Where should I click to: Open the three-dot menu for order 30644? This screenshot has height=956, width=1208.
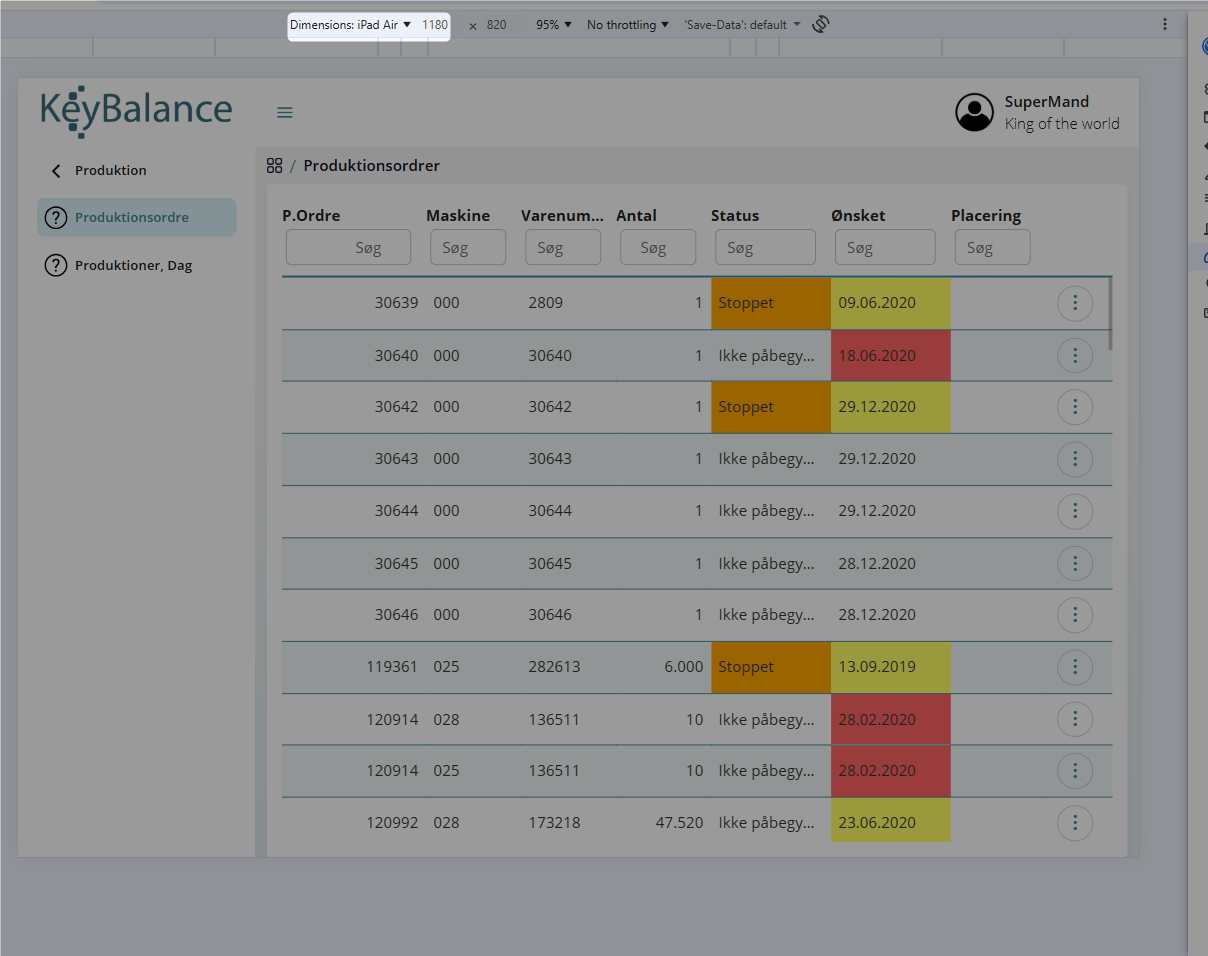pyautogui.click(x=1074, y=511)
